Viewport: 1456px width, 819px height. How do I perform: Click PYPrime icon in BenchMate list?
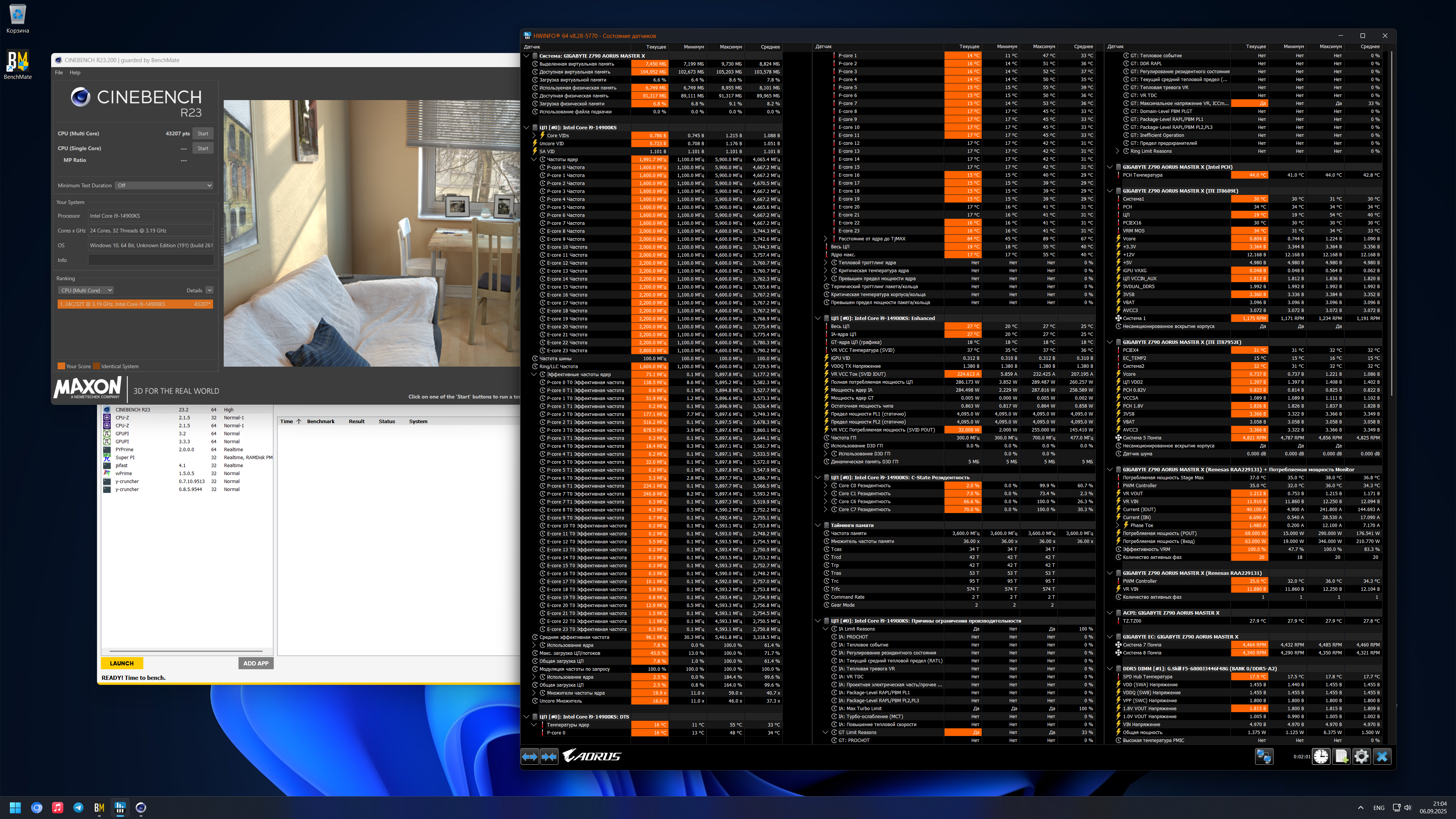pyautogui.click(x=107, y=449)
